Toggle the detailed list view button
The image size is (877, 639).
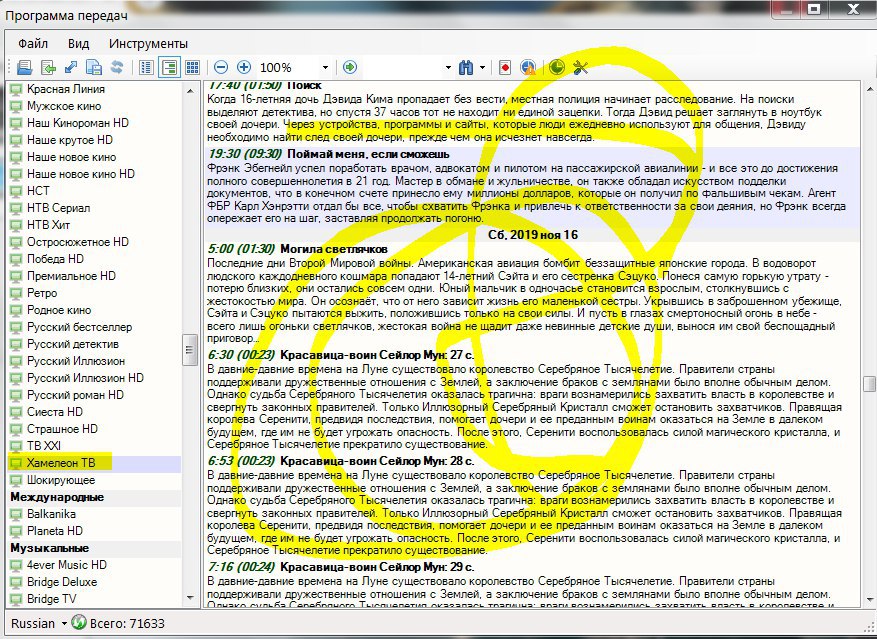(x=169, y=68)
